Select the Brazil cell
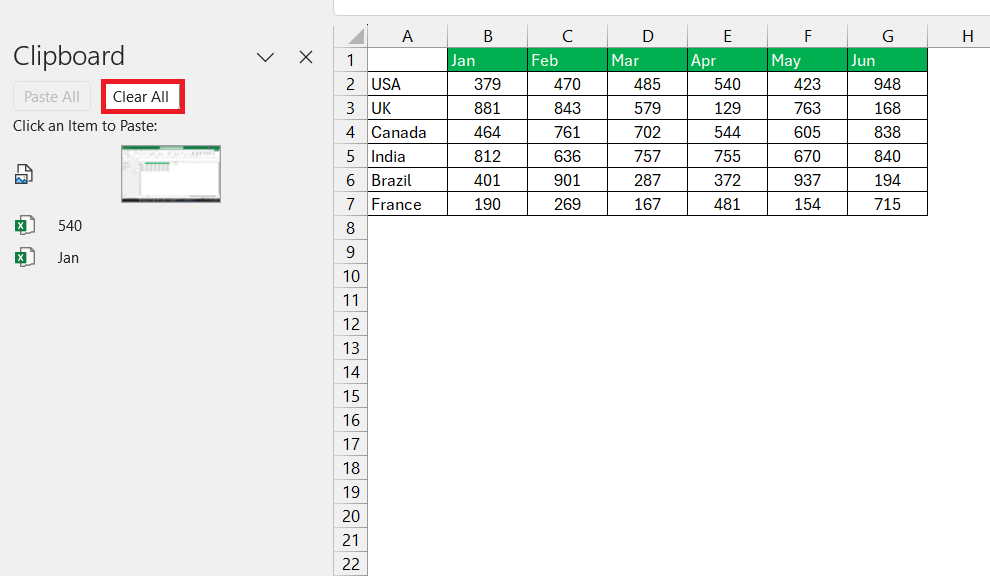This screenshot has width=990, height=576. [x=407, y=180]
